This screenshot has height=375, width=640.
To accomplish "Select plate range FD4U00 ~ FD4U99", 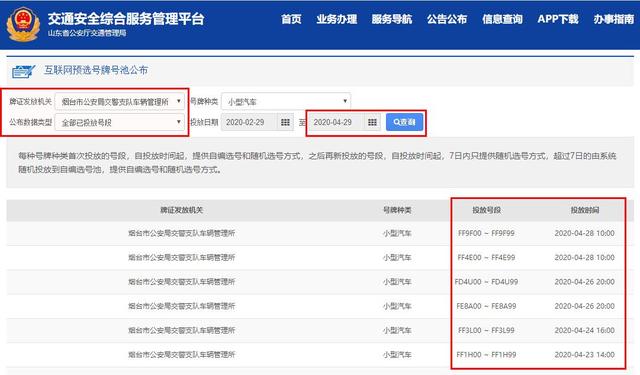I will click(486, 282).
